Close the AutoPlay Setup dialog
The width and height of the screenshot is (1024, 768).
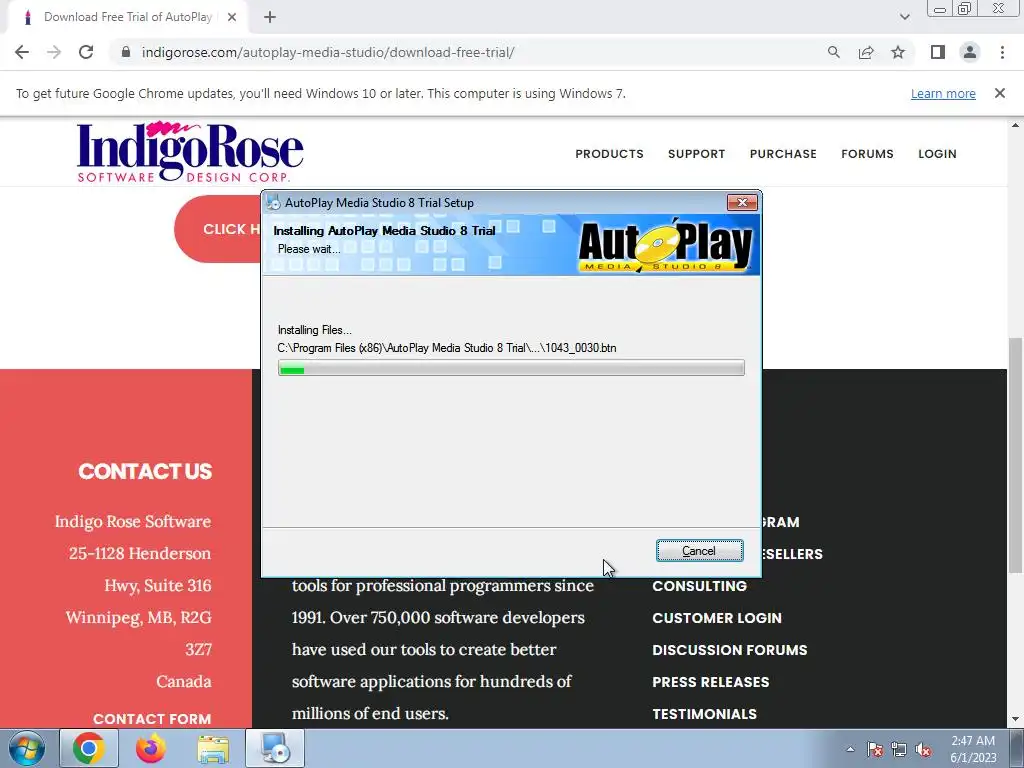(743, 202)
